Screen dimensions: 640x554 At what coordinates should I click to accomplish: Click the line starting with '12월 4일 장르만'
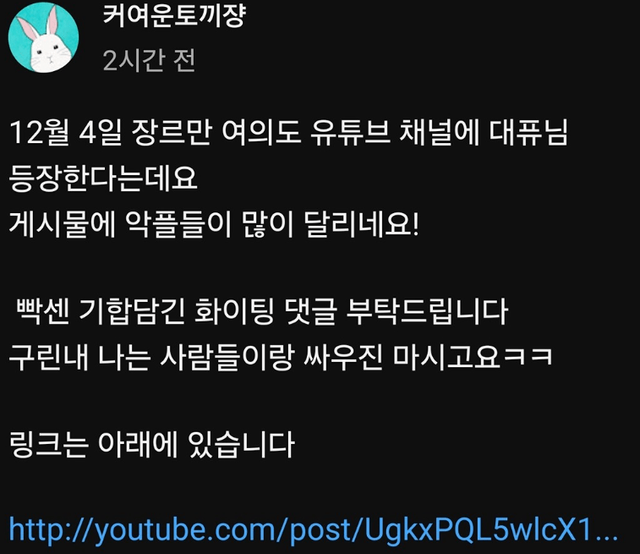288,133
